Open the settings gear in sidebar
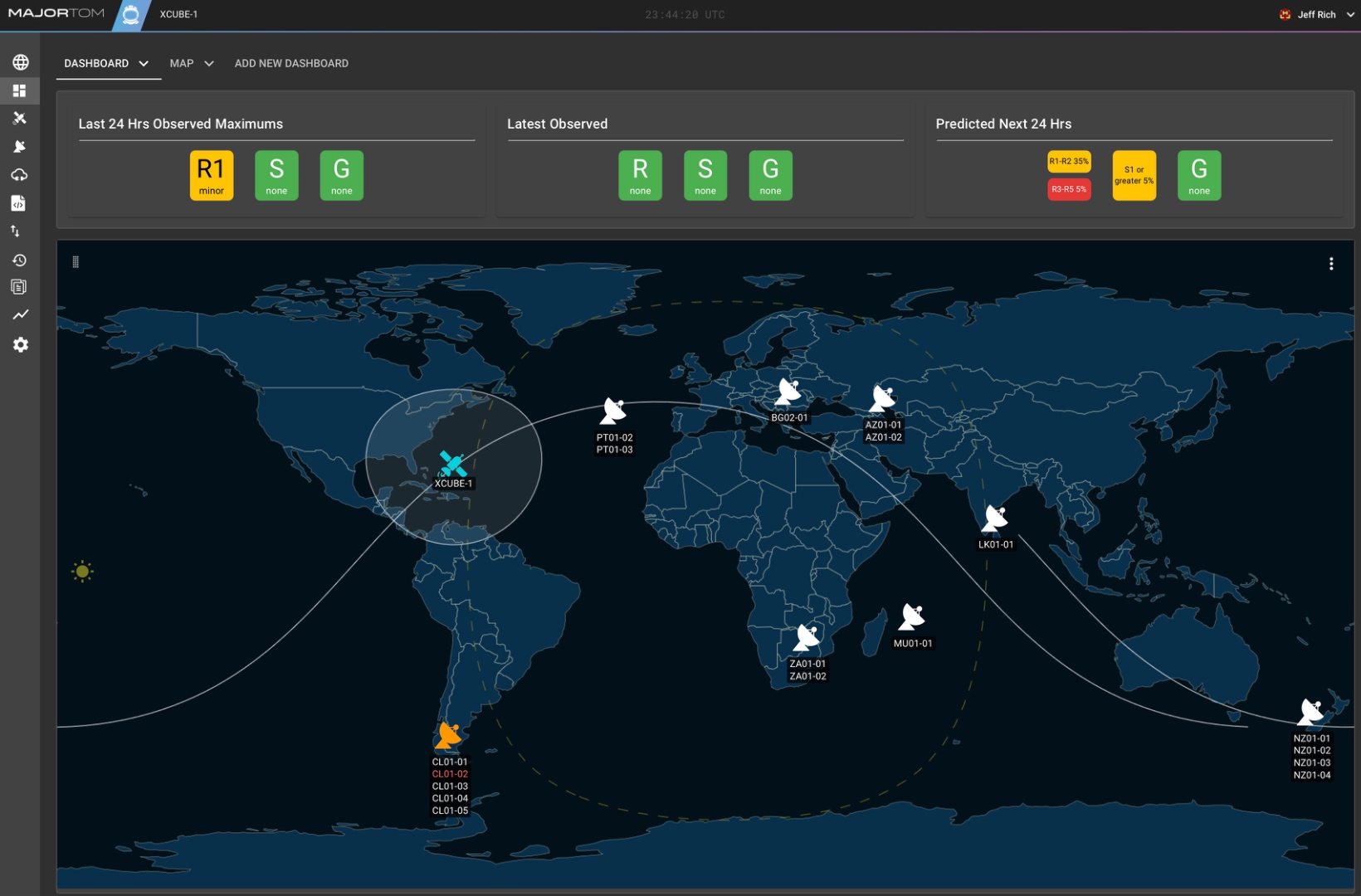1361x896 pixels. (20, 344)
